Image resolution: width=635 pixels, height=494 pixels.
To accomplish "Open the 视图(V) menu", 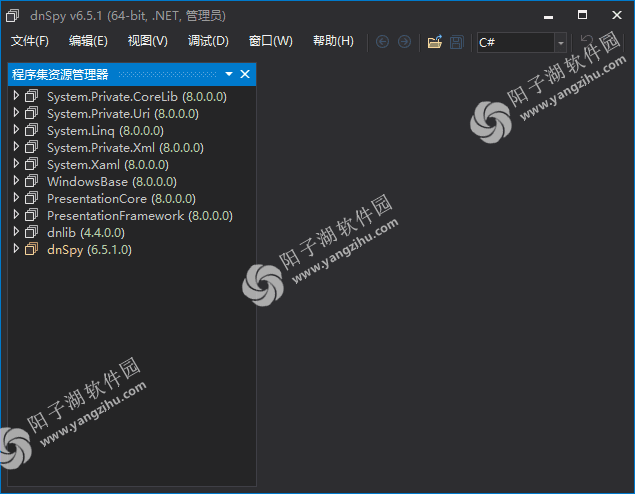I will coord(148,41).
